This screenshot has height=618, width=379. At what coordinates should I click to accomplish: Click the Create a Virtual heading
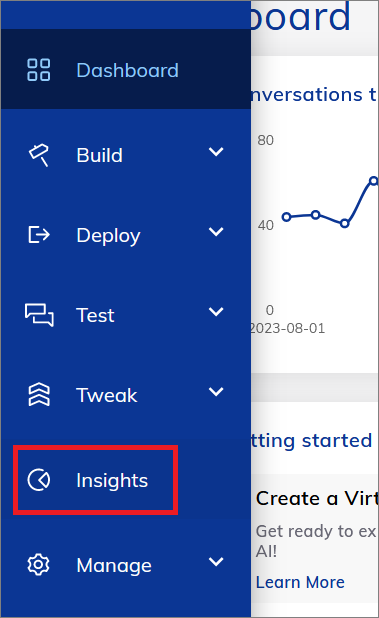tap(317, 499)
